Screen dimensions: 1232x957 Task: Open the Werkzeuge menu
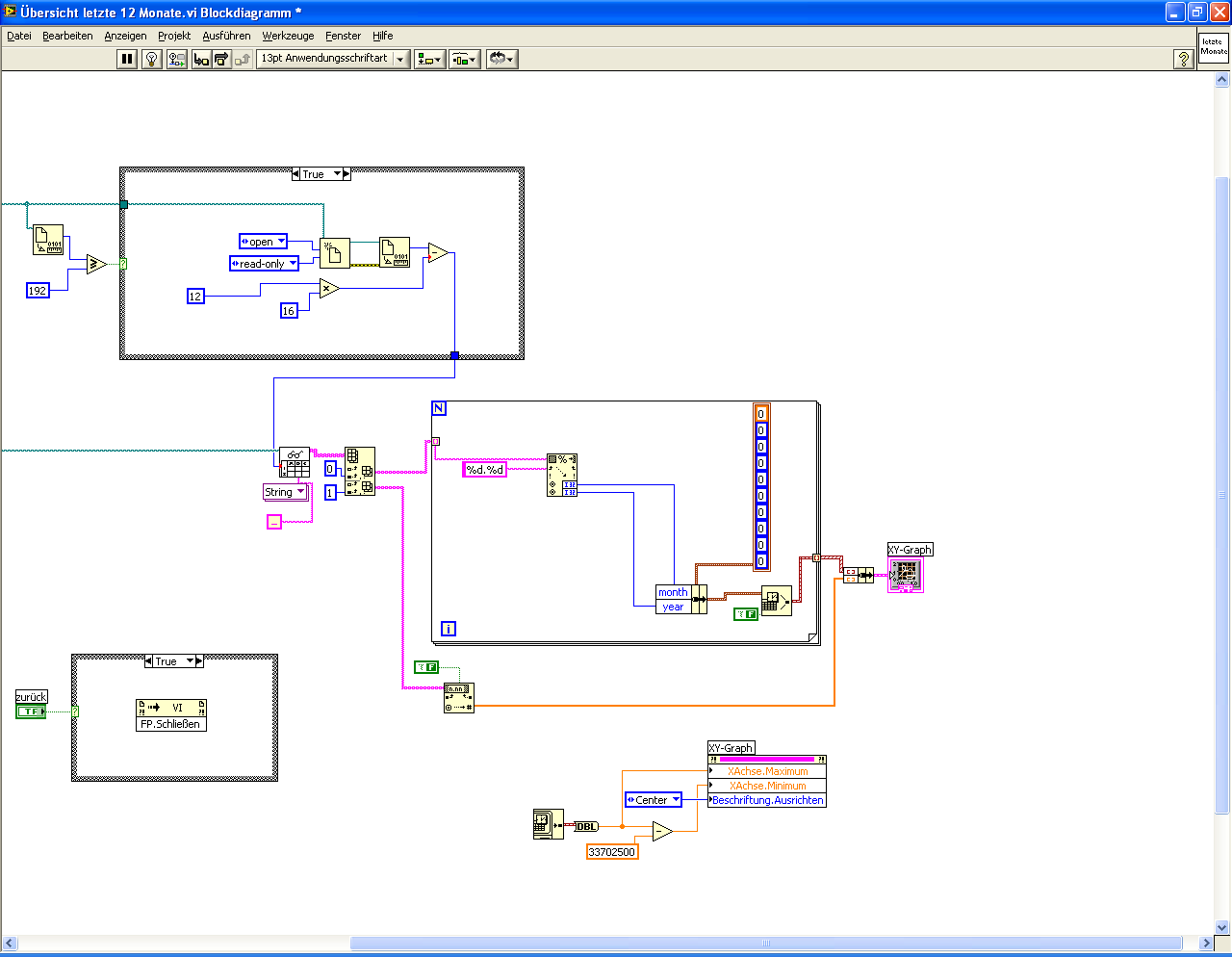[x=288, y=36]
